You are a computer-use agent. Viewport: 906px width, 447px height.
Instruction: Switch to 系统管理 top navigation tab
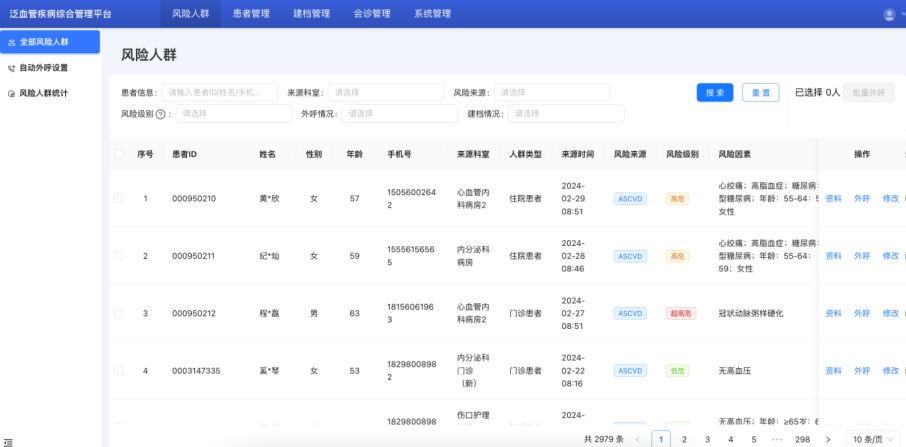point(432,14)
